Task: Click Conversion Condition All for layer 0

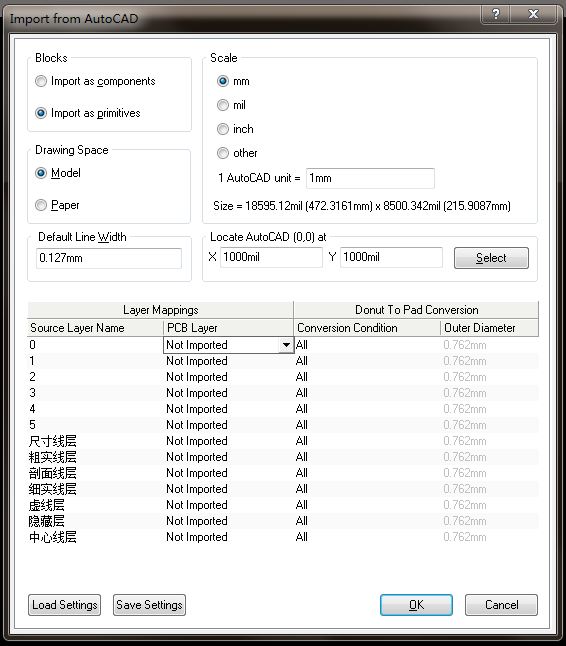Action: click(x=367, y=345)
